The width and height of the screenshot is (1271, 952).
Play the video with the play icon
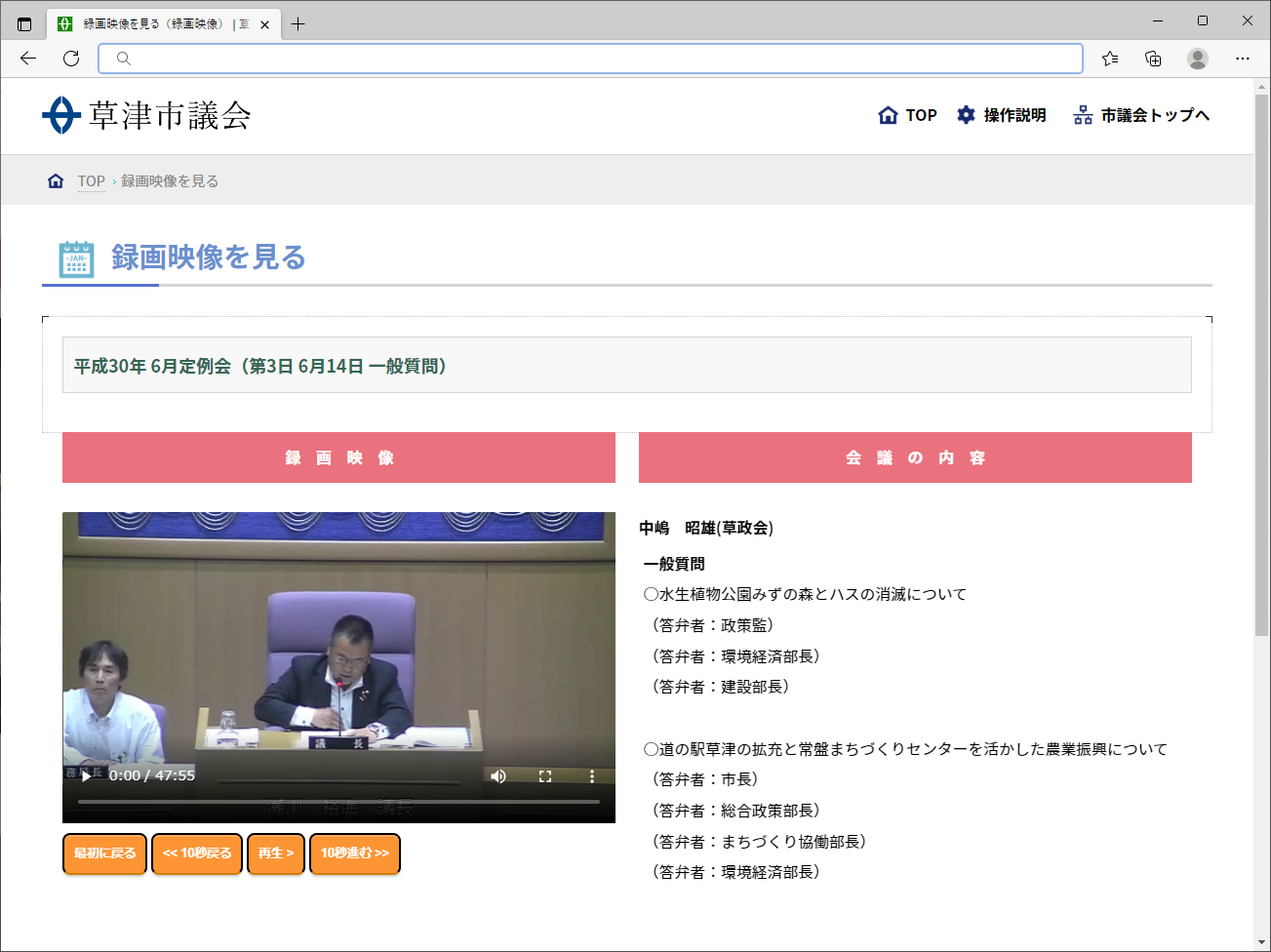coord(87,775)
